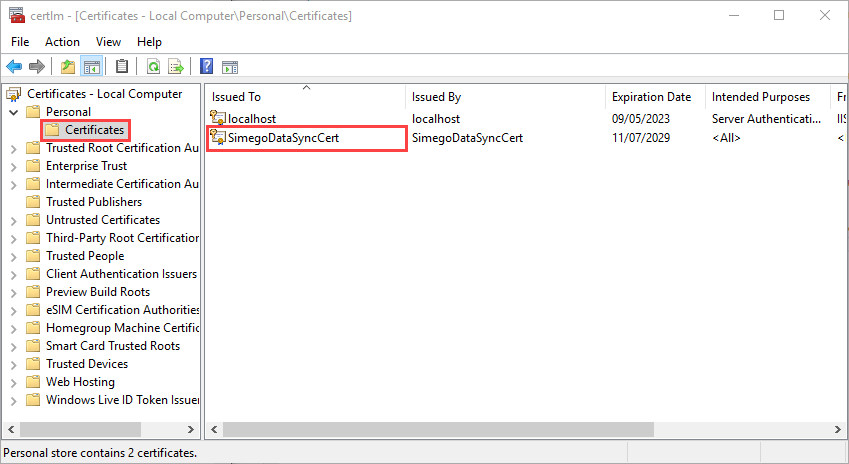Viewport: 849px width, 464px height.
Task: Open the File menu
Action: [x=20, y=42]
